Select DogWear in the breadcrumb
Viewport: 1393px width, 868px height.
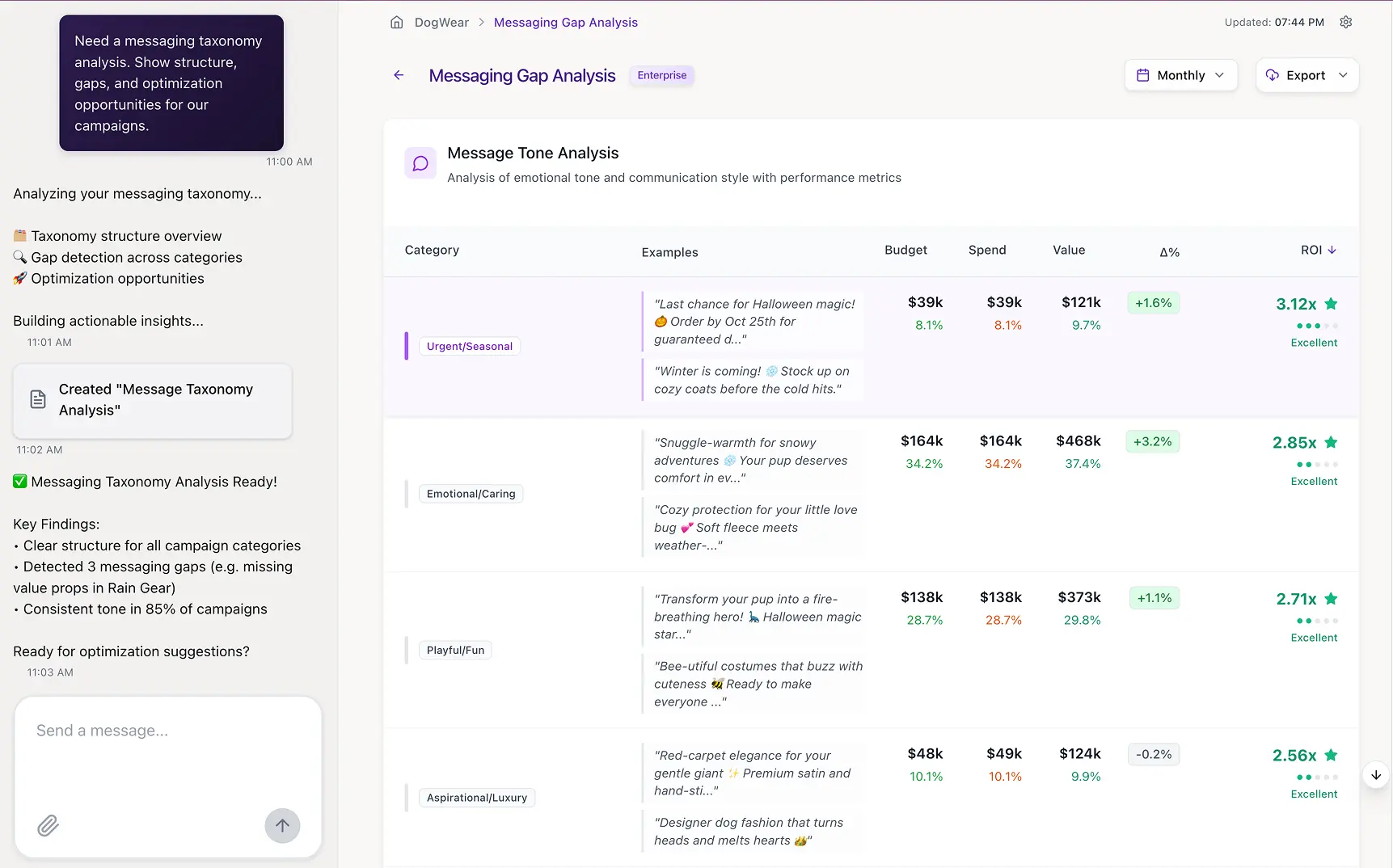[x=441, y=22]
